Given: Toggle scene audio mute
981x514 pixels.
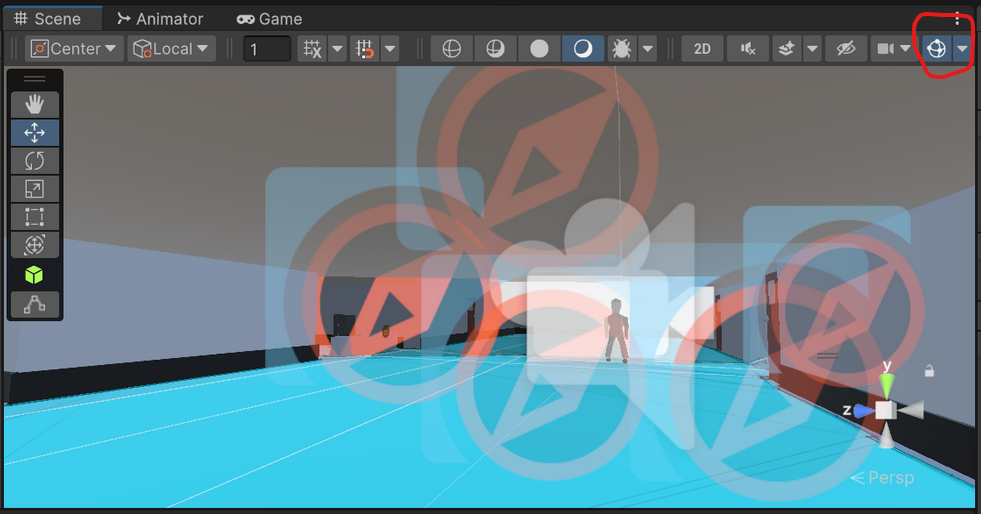Looking at the screenshot, I should (x=748, y=49).
